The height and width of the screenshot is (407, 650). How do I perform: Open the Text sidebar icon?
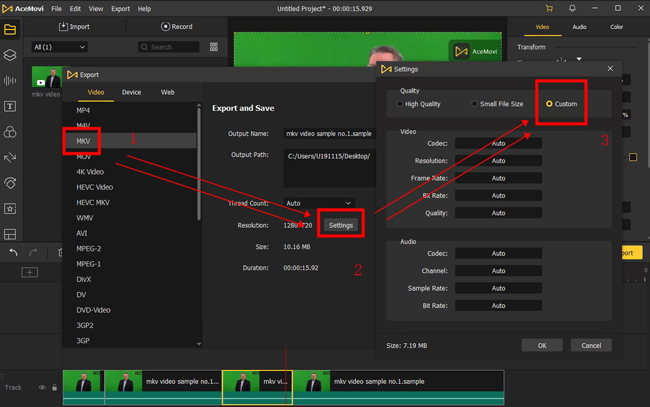(x=10, y=107)
